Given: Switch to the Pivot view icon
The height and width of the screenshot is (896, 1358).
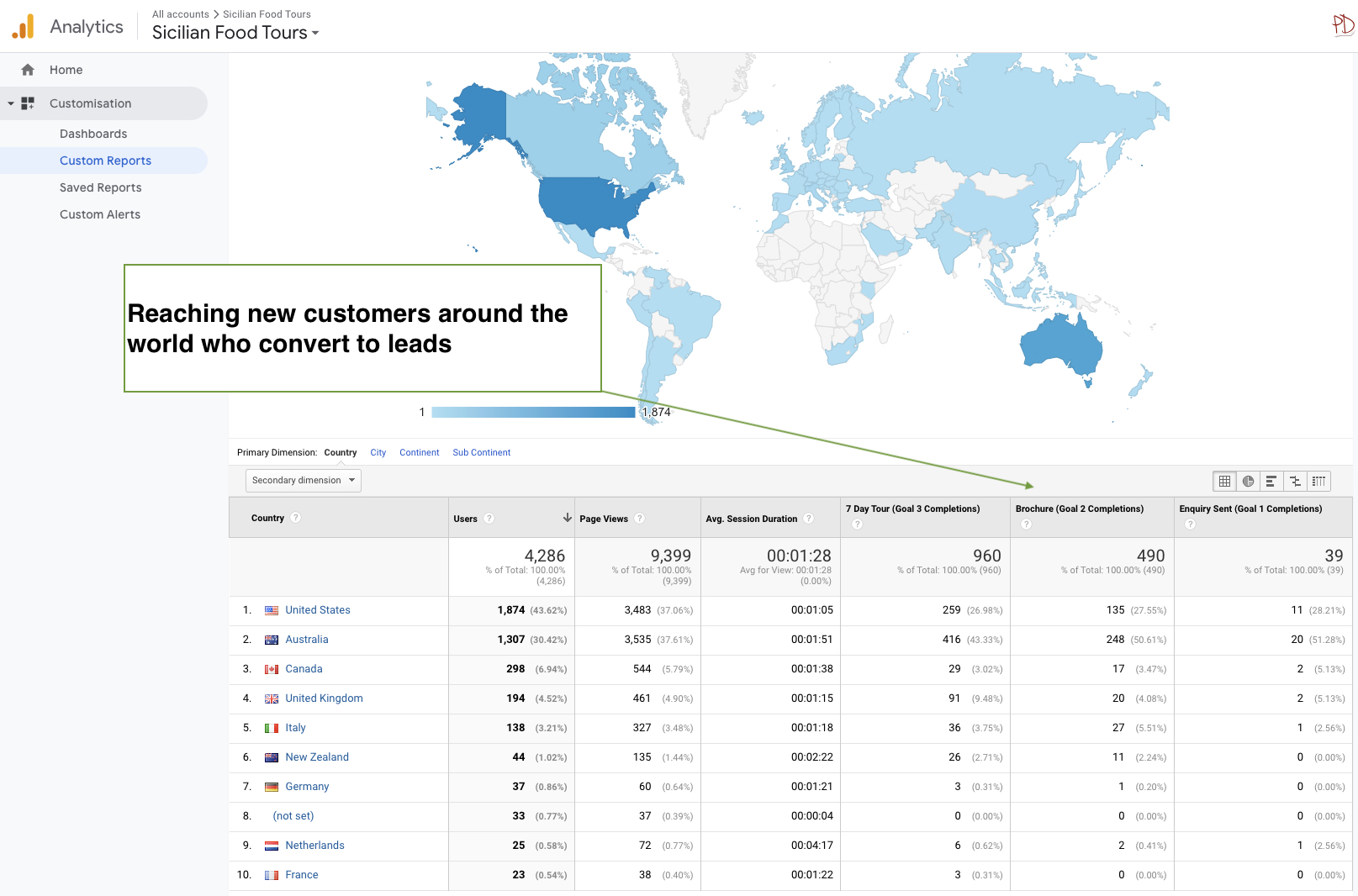Looking at the screenshot, I should coord(1318,481).
